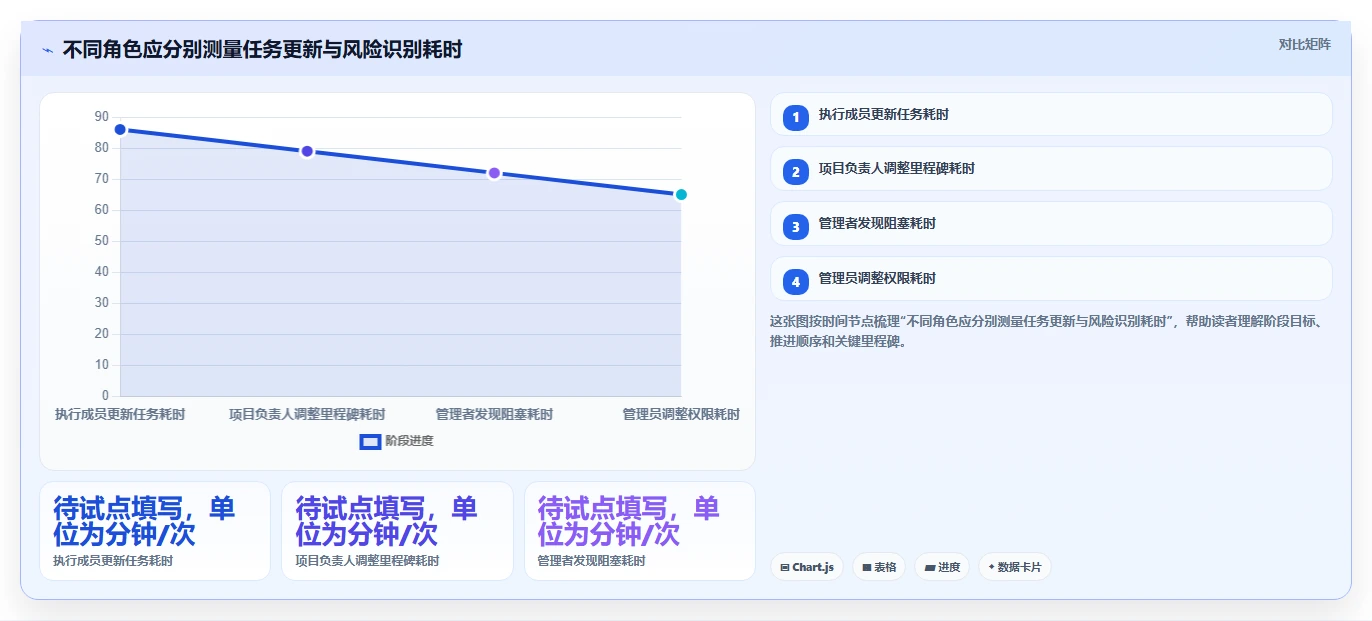Click x-axis label 管理员调整权限耗时
1372x621 pixels.
coord(681,414)
